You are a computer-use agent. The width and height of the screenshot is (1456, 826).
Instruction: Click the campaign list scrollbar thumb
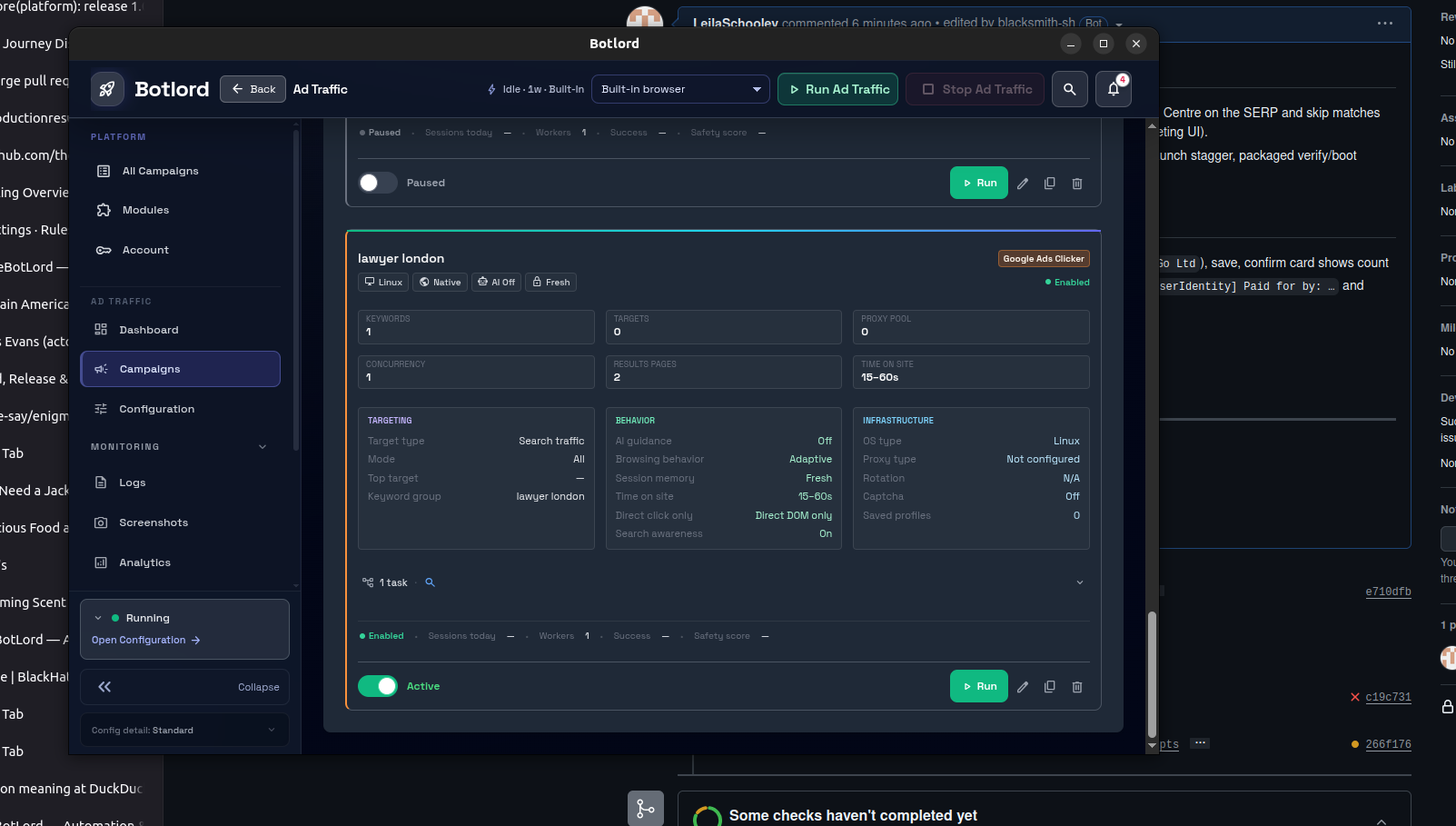pos(1152,673)
